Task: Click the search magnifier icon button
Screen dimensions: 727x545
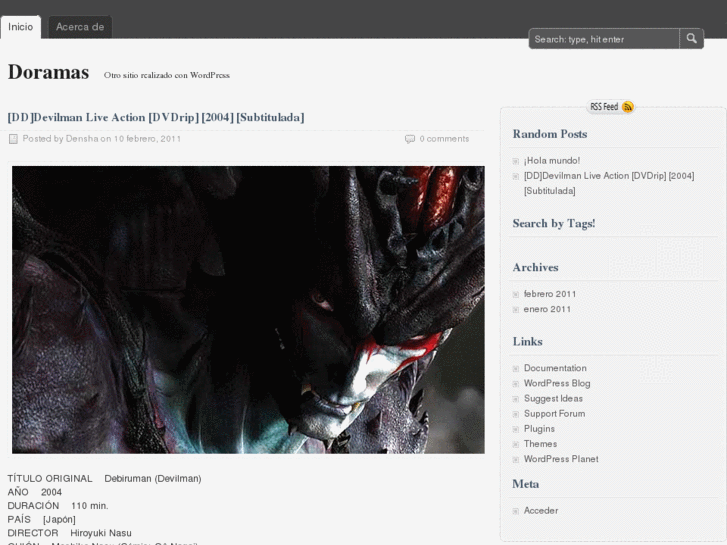Action: tap(691, 38)
